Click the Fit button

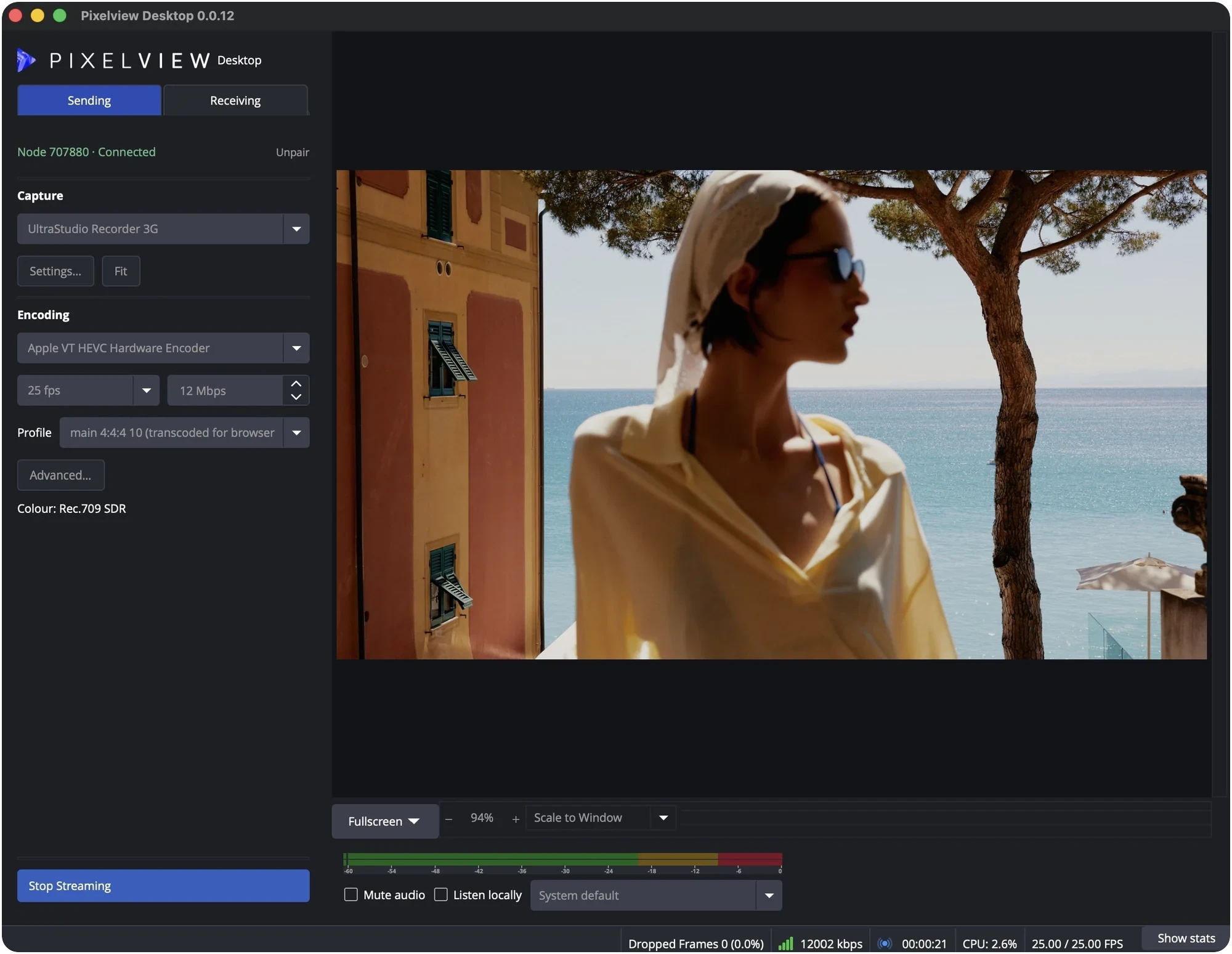(121, 271)
